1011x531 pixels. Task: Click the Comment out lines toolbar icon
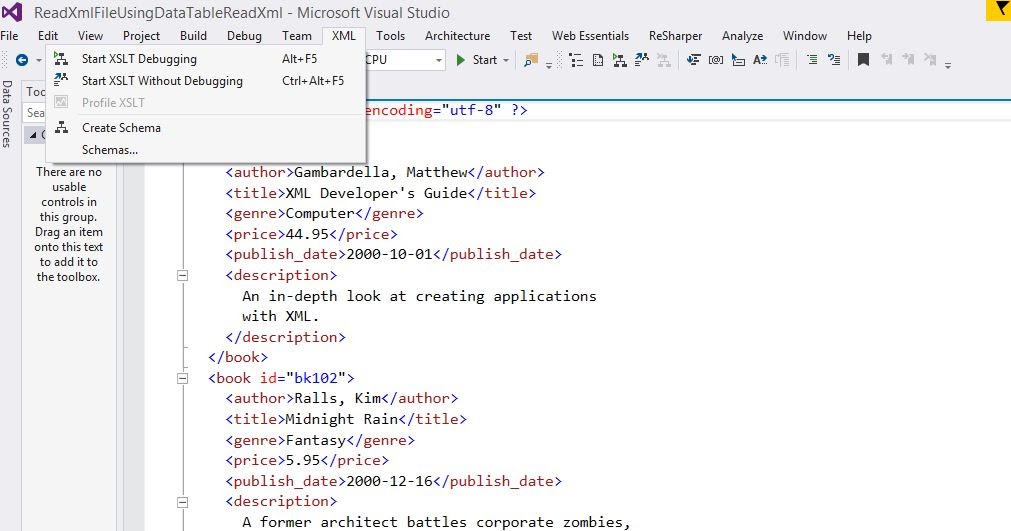pos(812,60)
